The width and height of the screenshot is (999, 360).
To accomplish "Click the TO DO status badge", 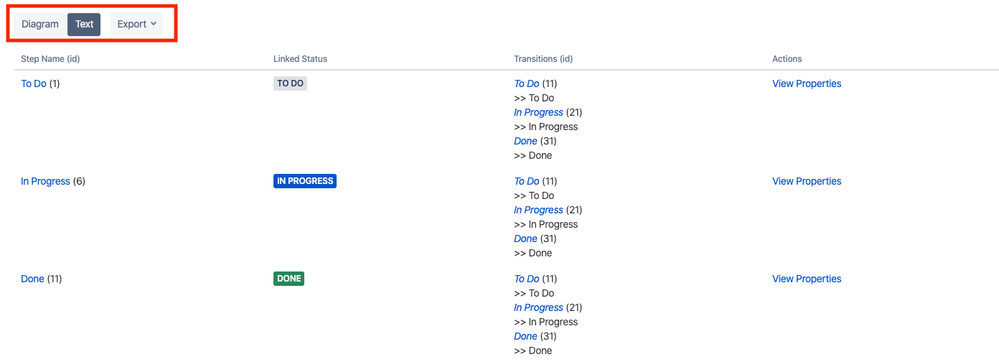I will (290, 83).
